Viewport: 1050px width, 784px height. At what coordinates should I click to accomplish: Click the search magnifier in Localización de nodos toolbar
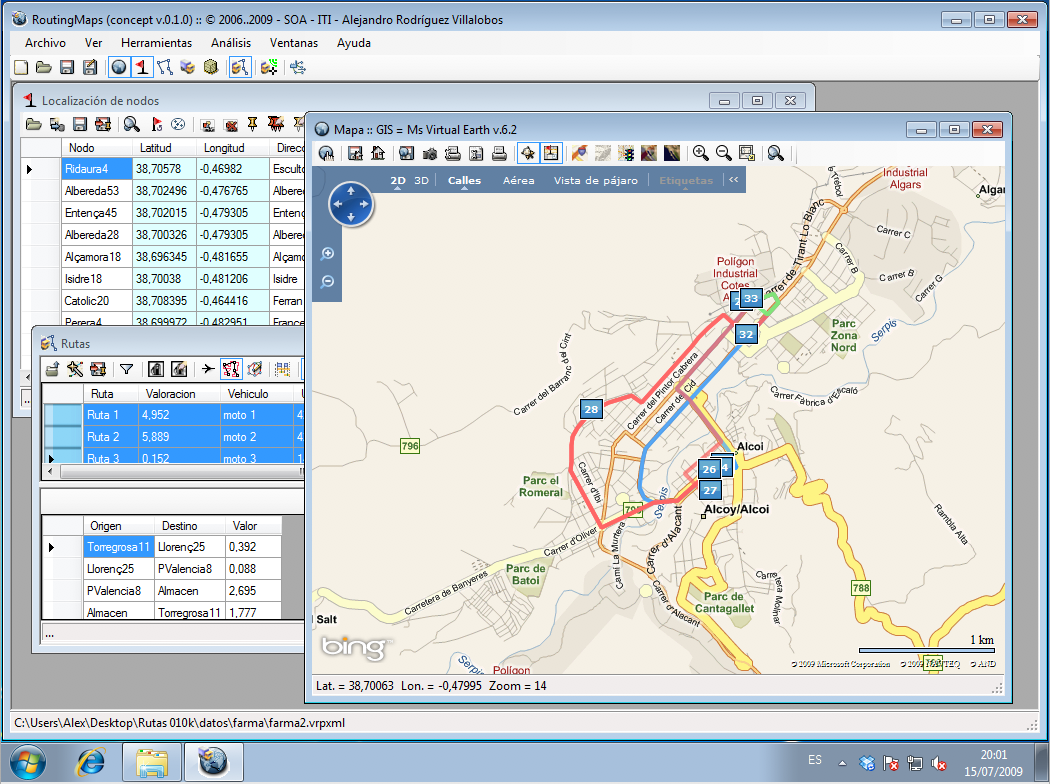[130, 123]
